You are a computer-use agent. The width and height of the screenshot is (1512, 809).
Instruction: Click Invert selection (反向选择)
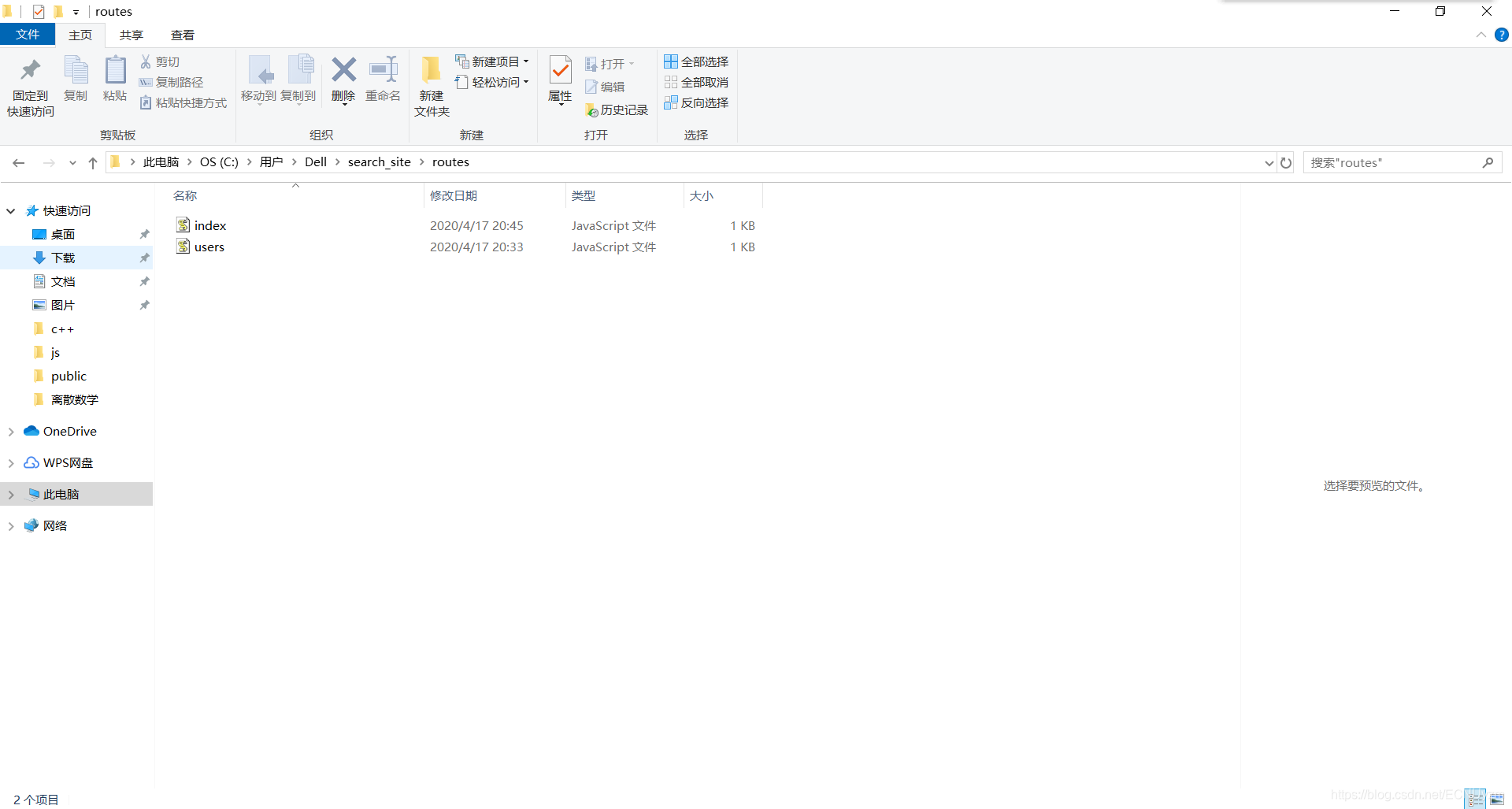[696, 102]
